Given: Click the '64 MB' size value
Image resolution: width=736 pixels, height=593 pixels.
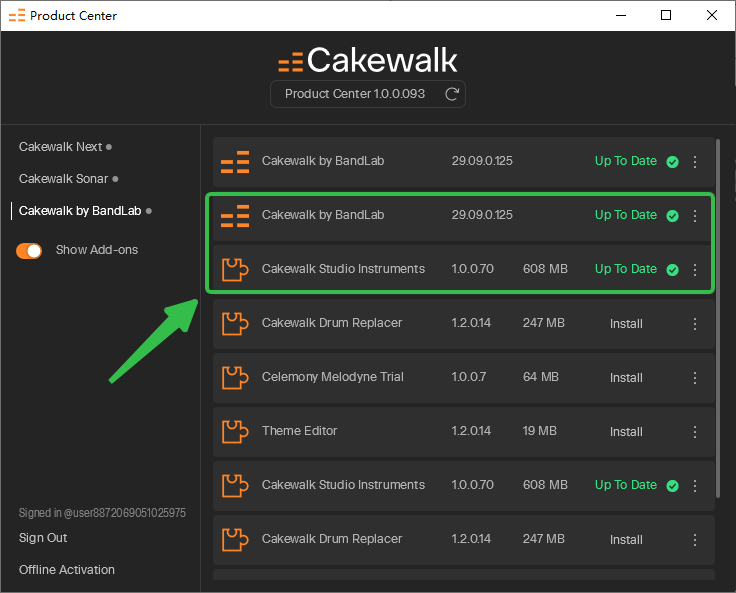Looking at the screenshot, I should (541, 377).
